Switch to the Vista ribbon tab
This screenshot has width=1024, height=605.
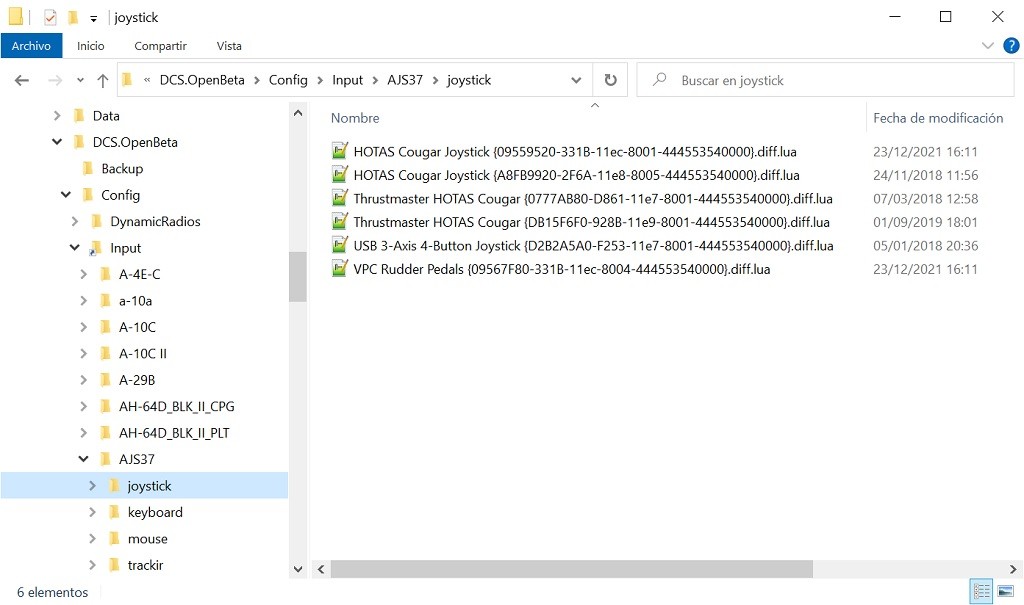tap(229, 46)
